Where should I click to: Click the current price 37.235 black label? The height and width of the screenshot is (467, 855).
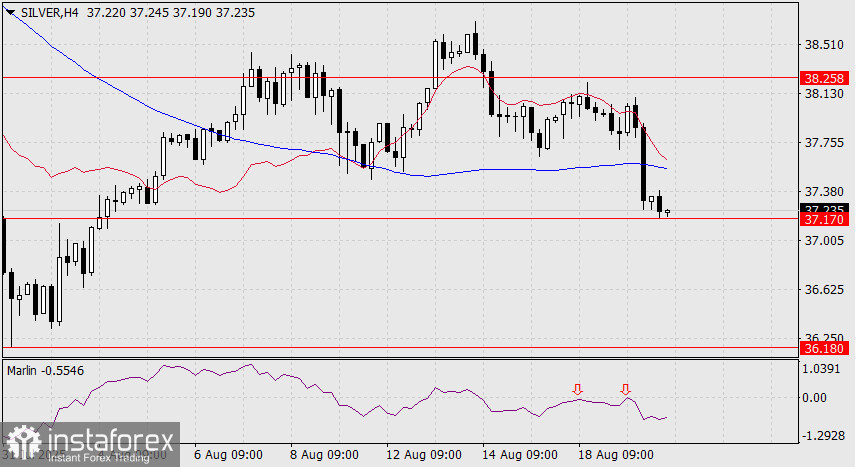[824, 209]
